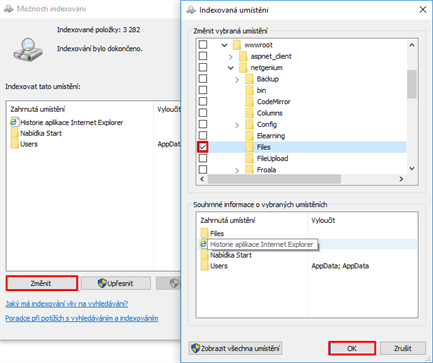
Task: Click horizontal scrollbar right arrow in tree
Action: tap(401, 179)
